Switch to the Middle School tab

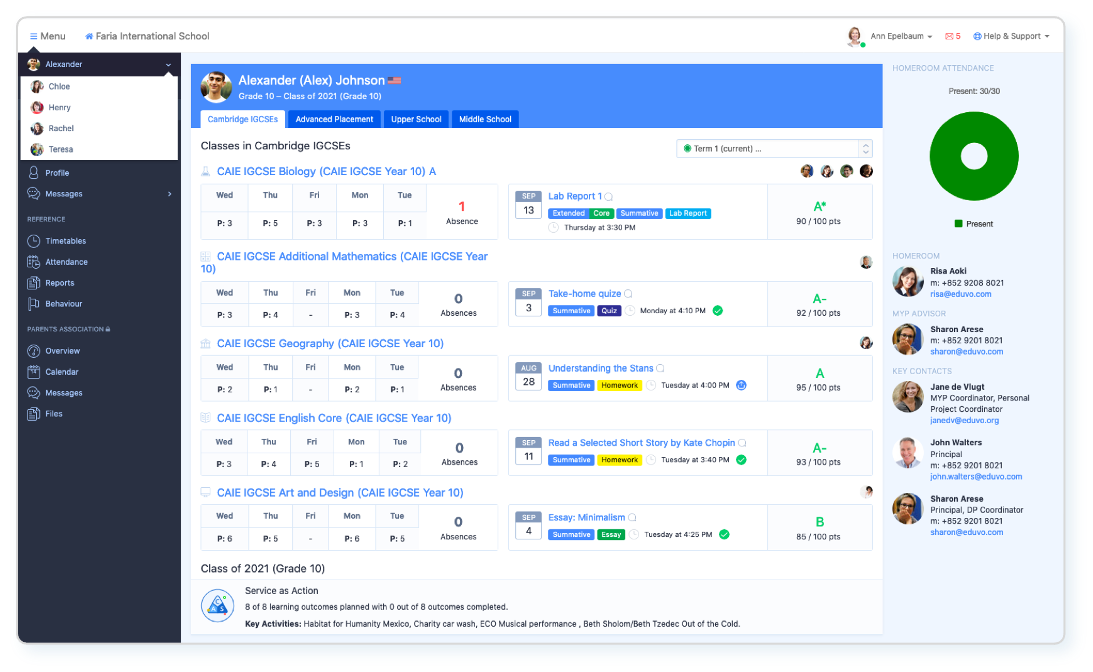tap(485, 119)
